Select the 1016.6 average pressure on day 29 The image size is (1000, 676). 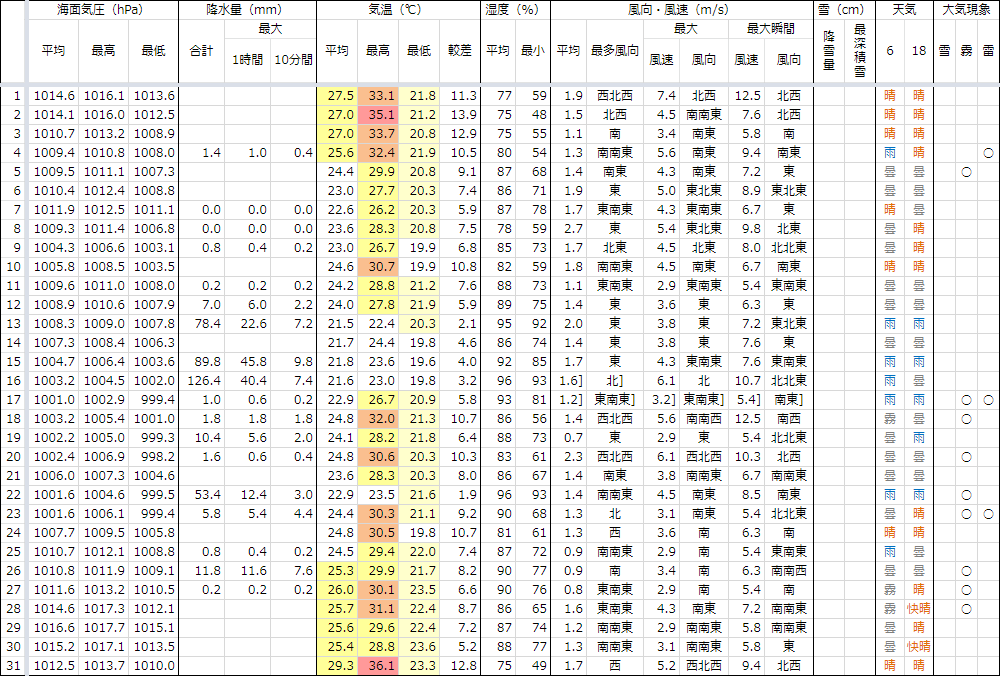pos(54,628)
